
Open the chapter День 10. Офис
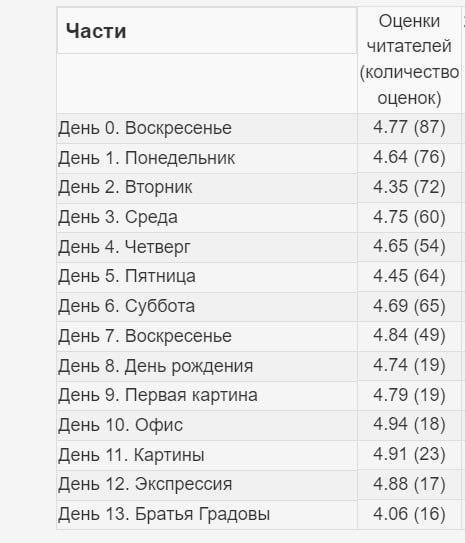click(x=120, y=425)
